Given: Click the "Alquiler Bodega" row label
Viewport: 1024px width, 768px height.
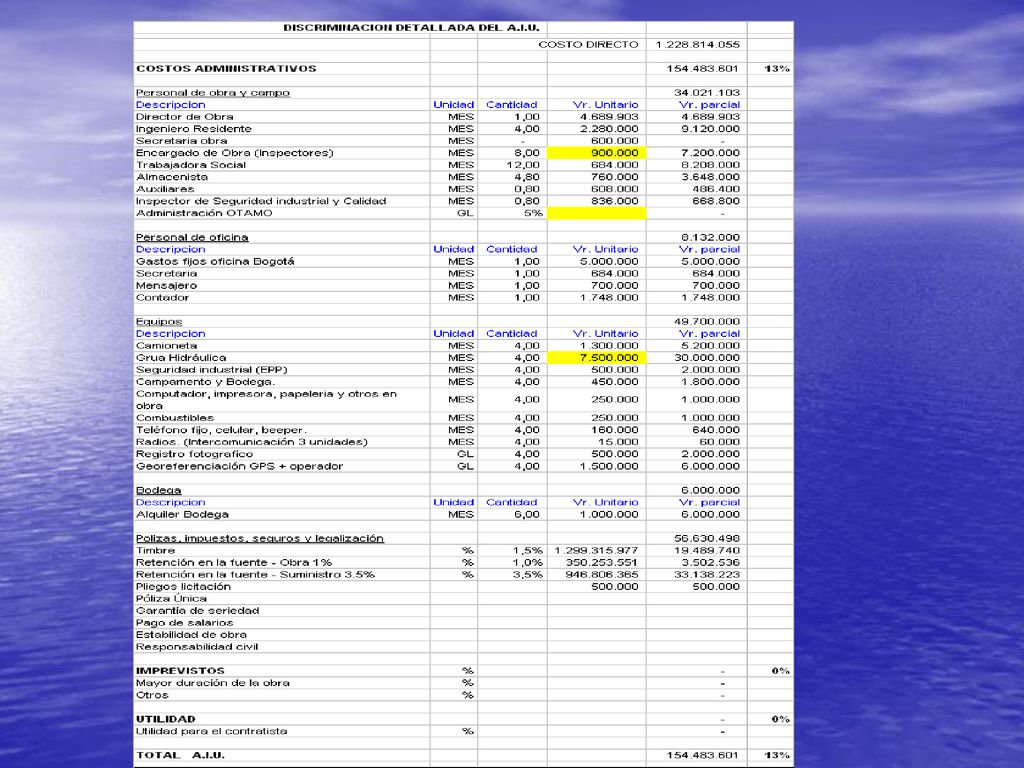Looking at the screenshot, I should (182, 515).
